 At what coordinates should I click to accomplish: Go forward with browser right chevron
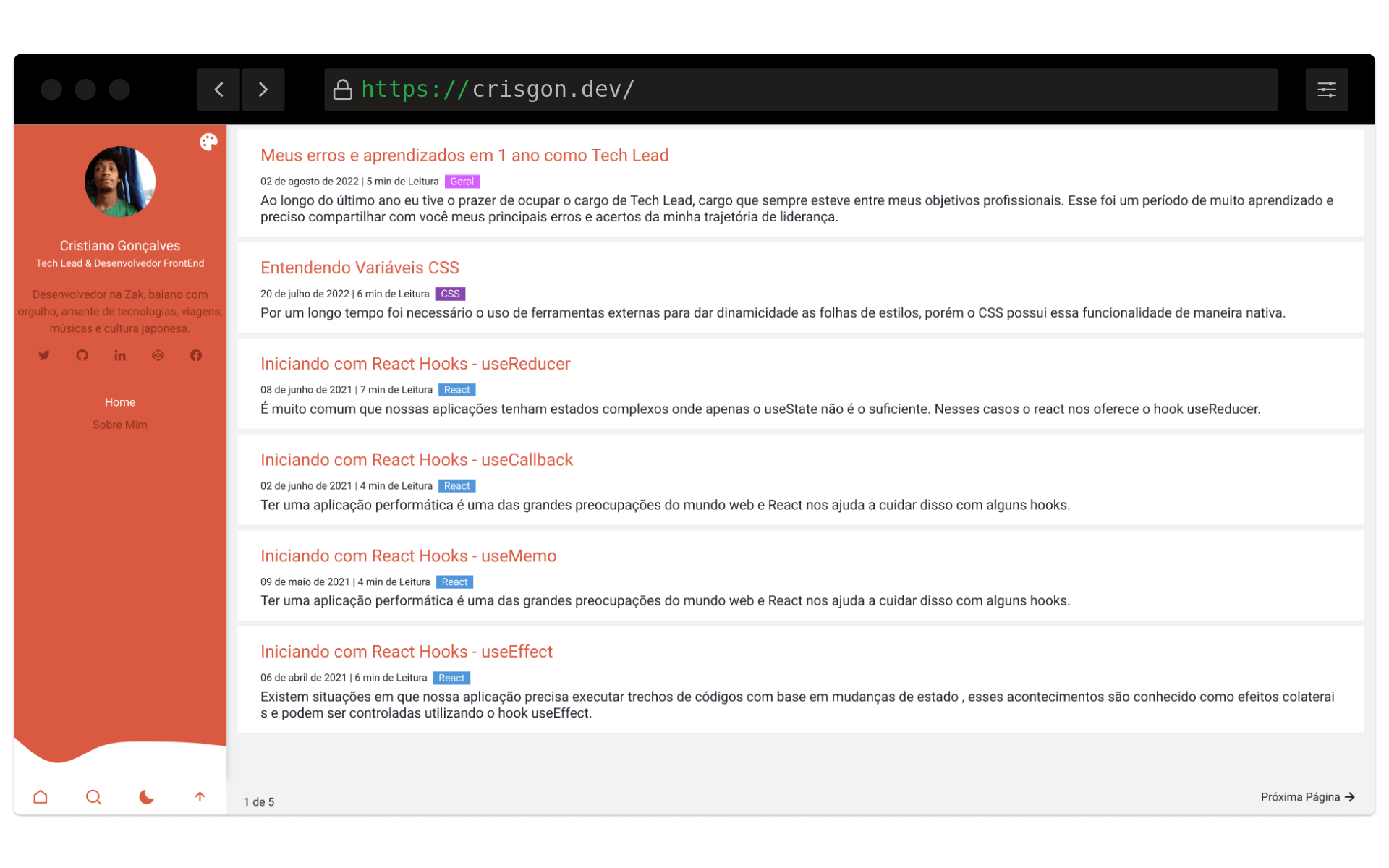[263, 89]
